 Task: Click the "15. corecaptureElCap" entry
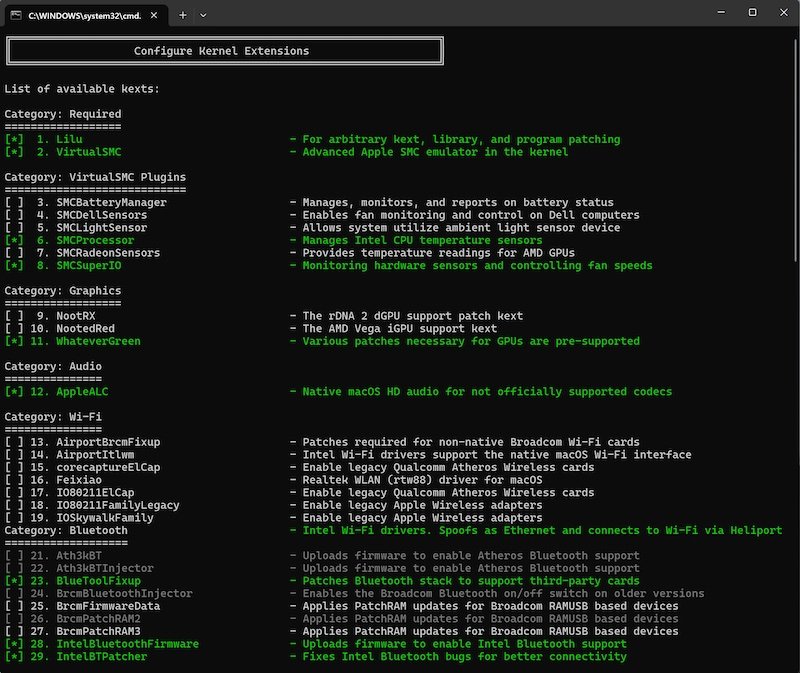click(x=95, y=467)
